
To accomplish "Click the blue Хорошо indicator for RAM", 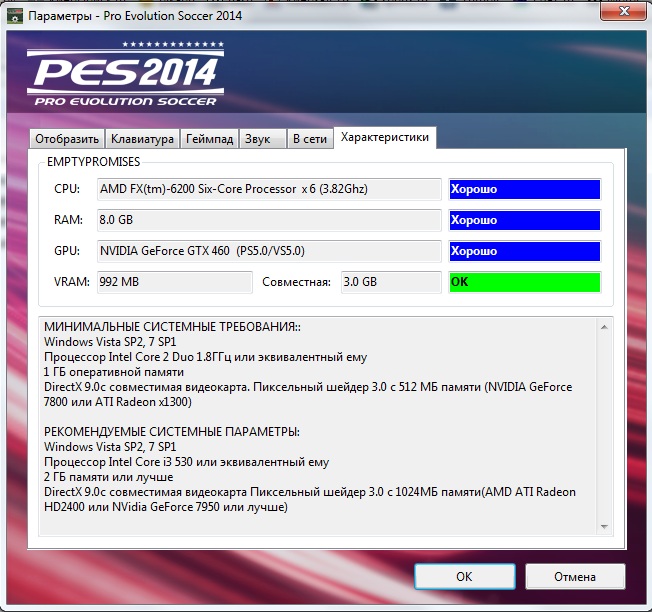I will click(525, 220).
